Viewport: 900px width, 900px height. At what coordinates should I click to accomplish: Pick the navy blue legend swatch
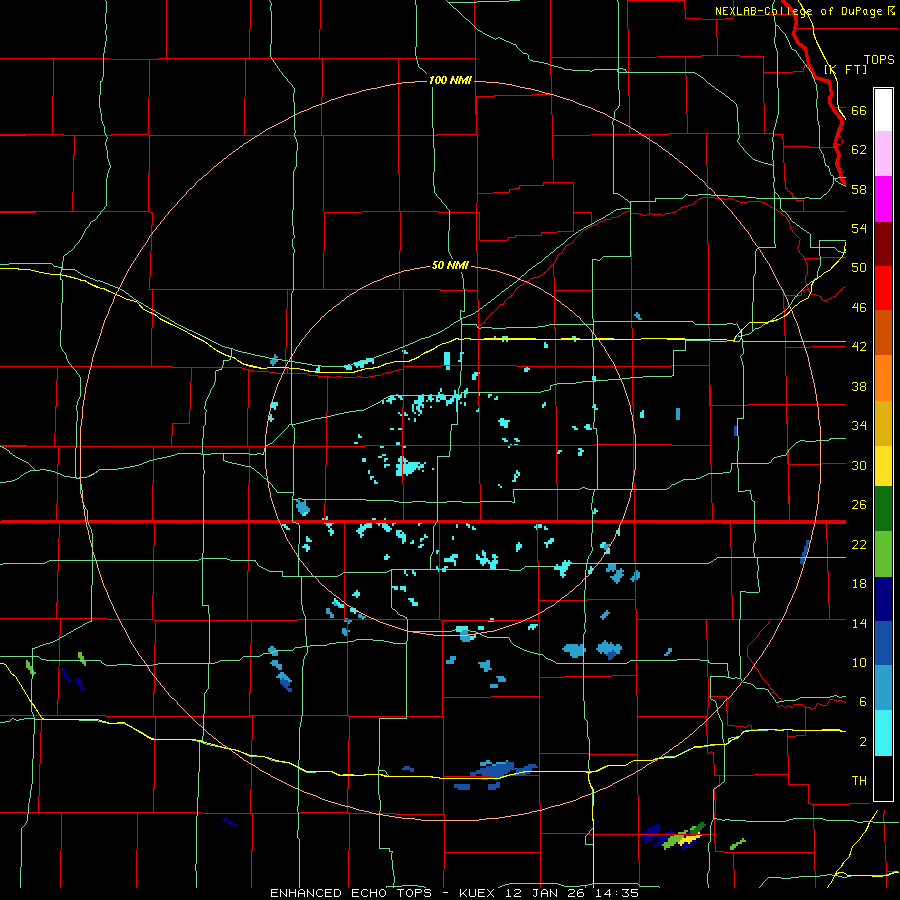[883, 599]
